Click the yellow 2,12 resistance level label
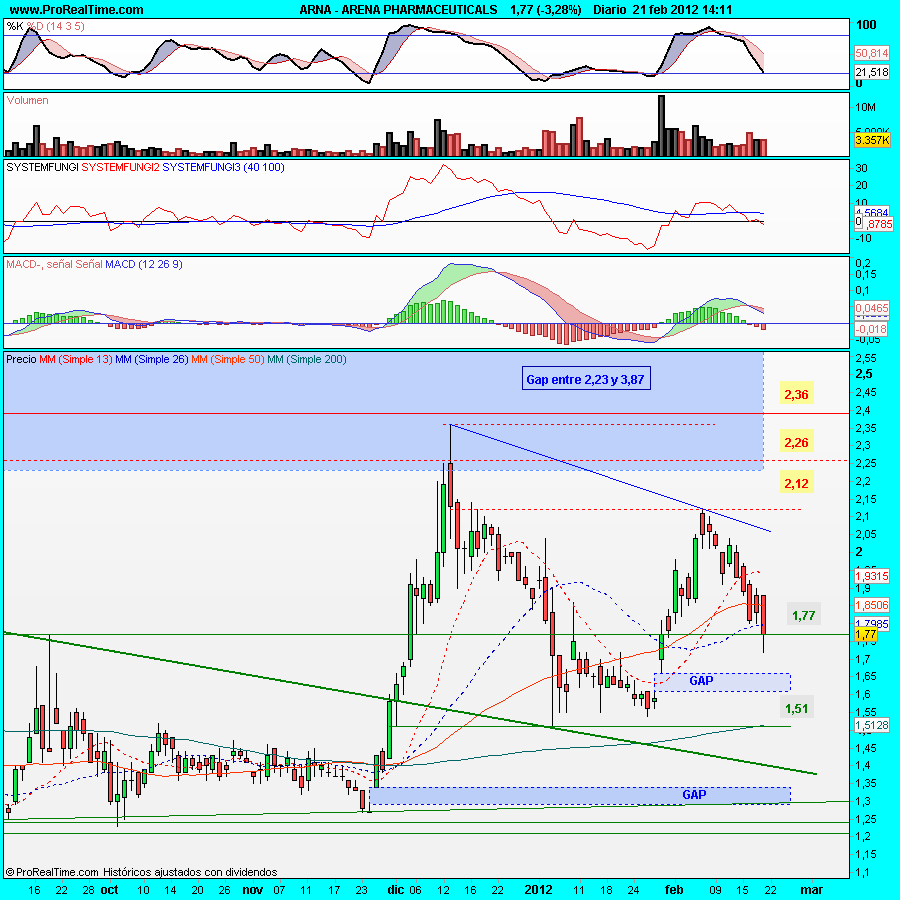900x900 pixels. 796,483
